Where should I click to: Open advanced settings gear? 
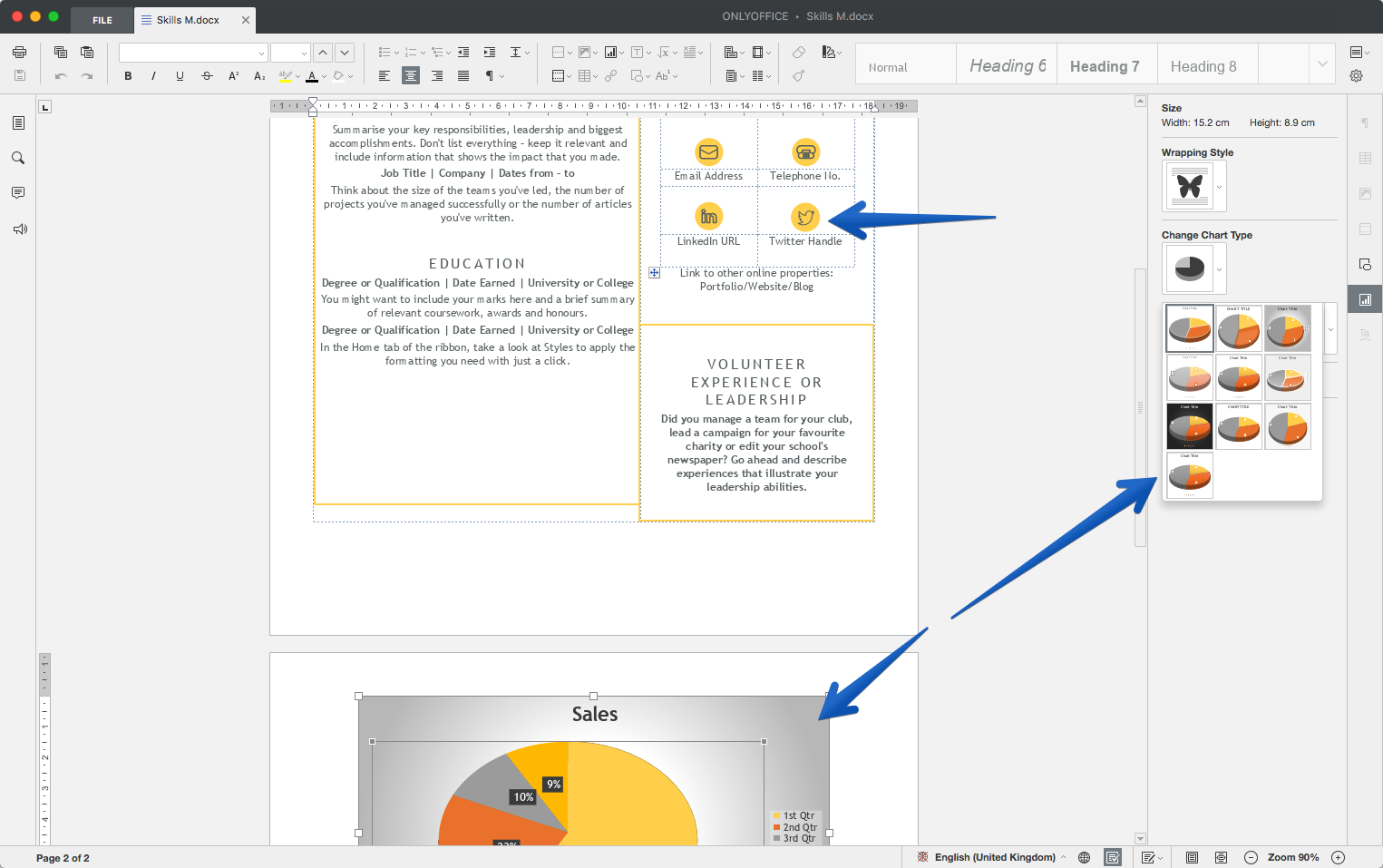click(x=1357, y=76)
